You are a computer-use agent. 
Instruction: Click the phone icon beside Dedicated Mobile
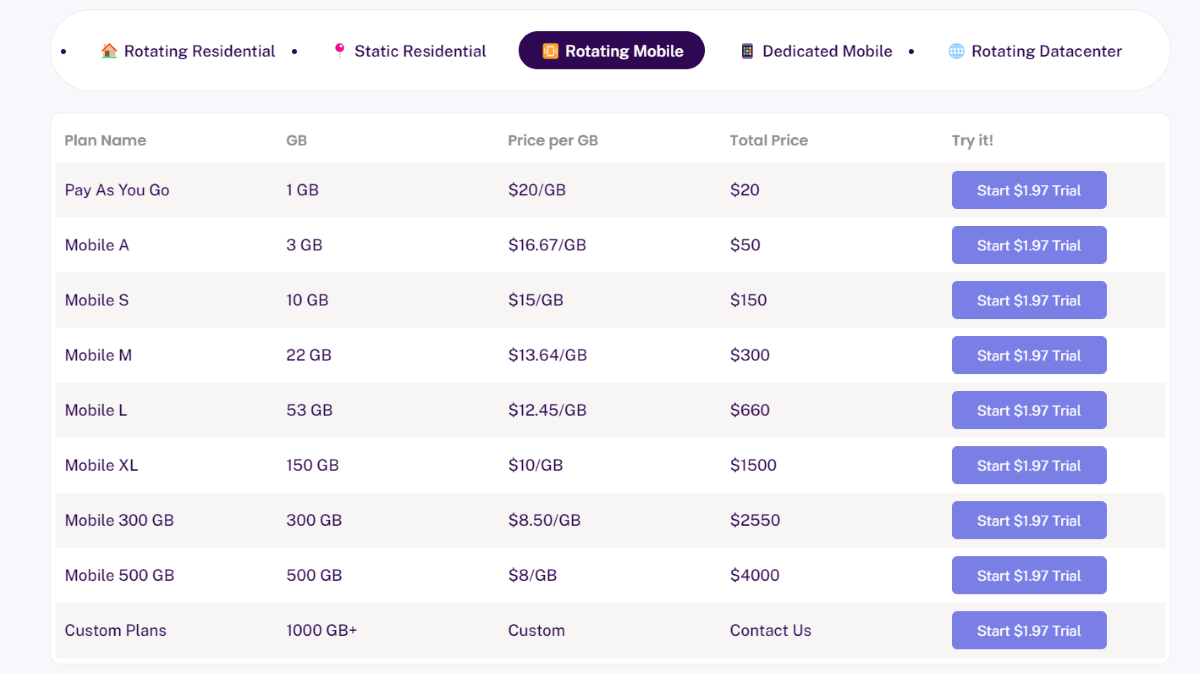click(747, 51)
